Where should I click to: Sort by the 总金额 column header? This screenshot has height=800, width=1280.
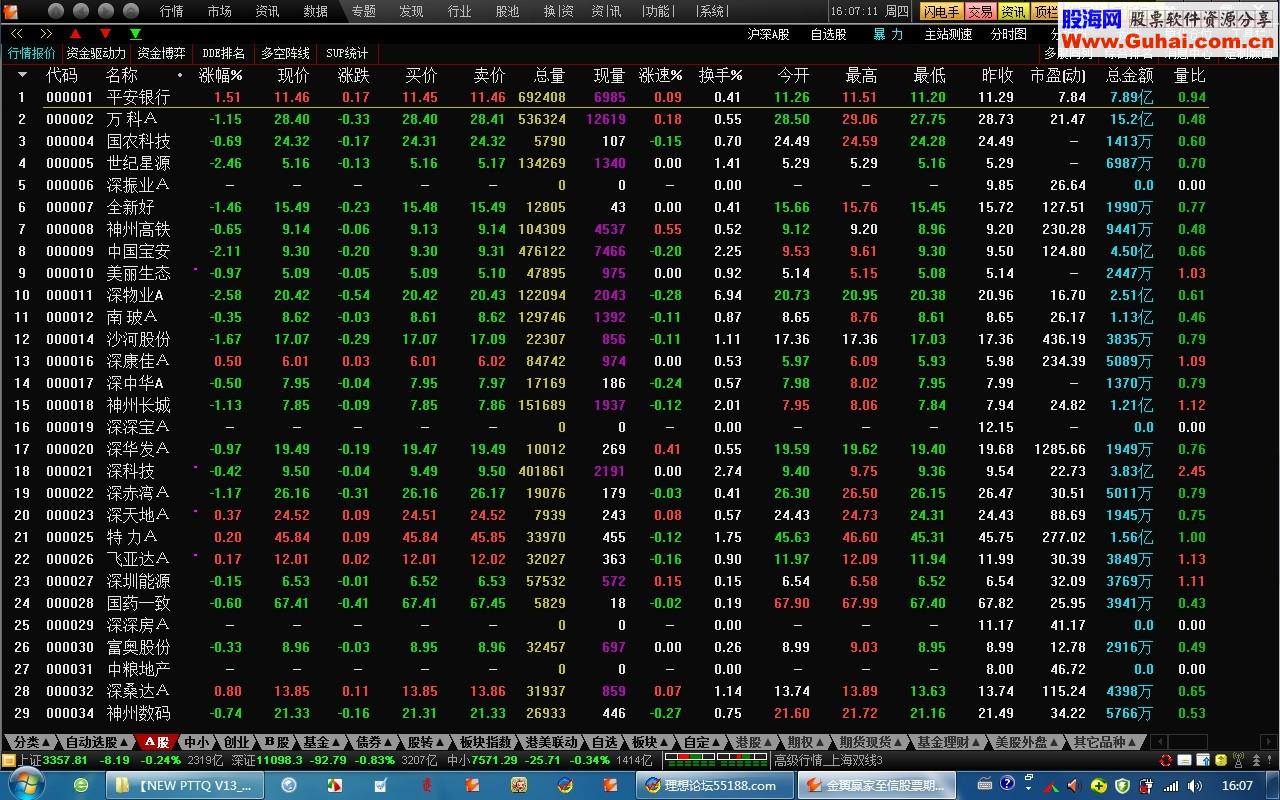(1129, 75)
